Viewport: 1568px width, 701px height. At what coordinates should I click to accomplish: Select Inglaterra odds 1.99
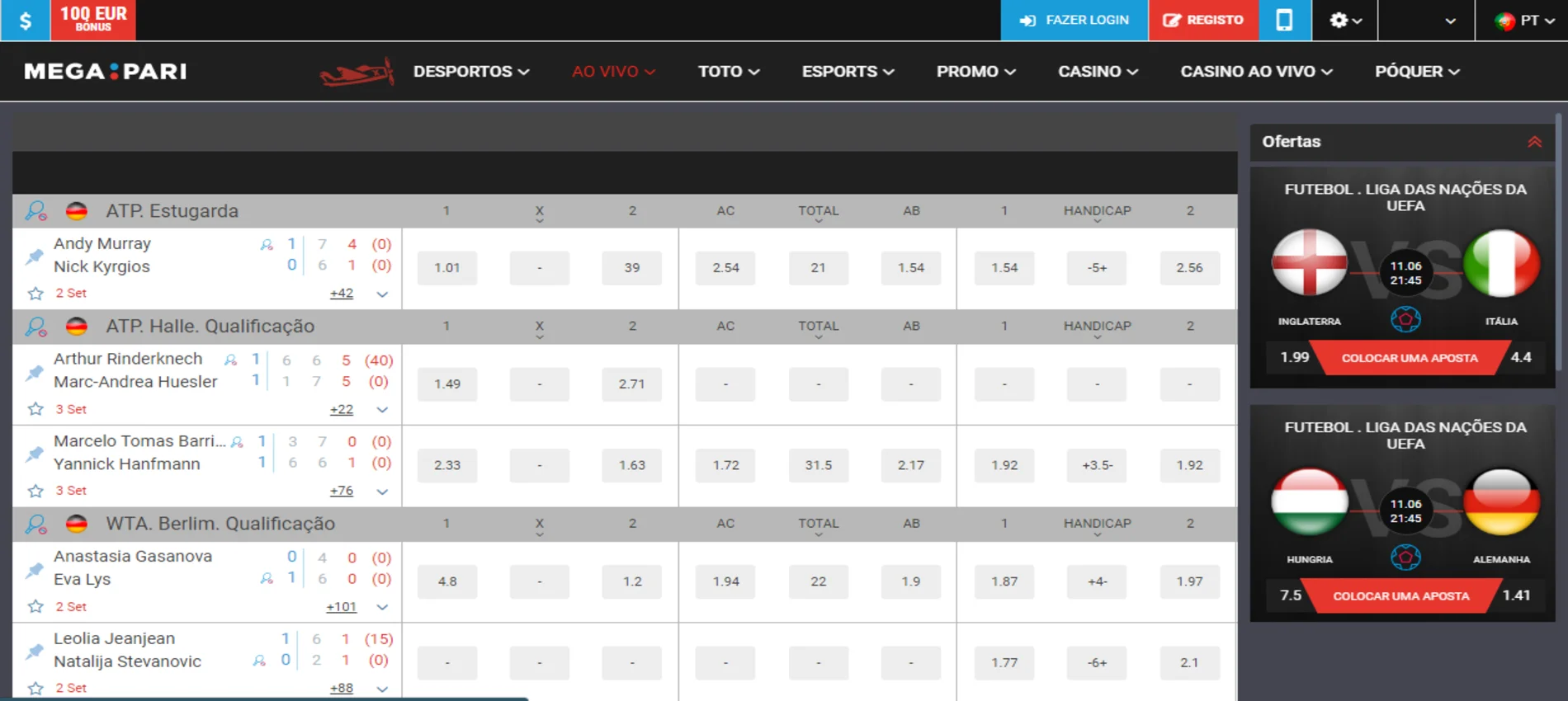click(1294, 358)
